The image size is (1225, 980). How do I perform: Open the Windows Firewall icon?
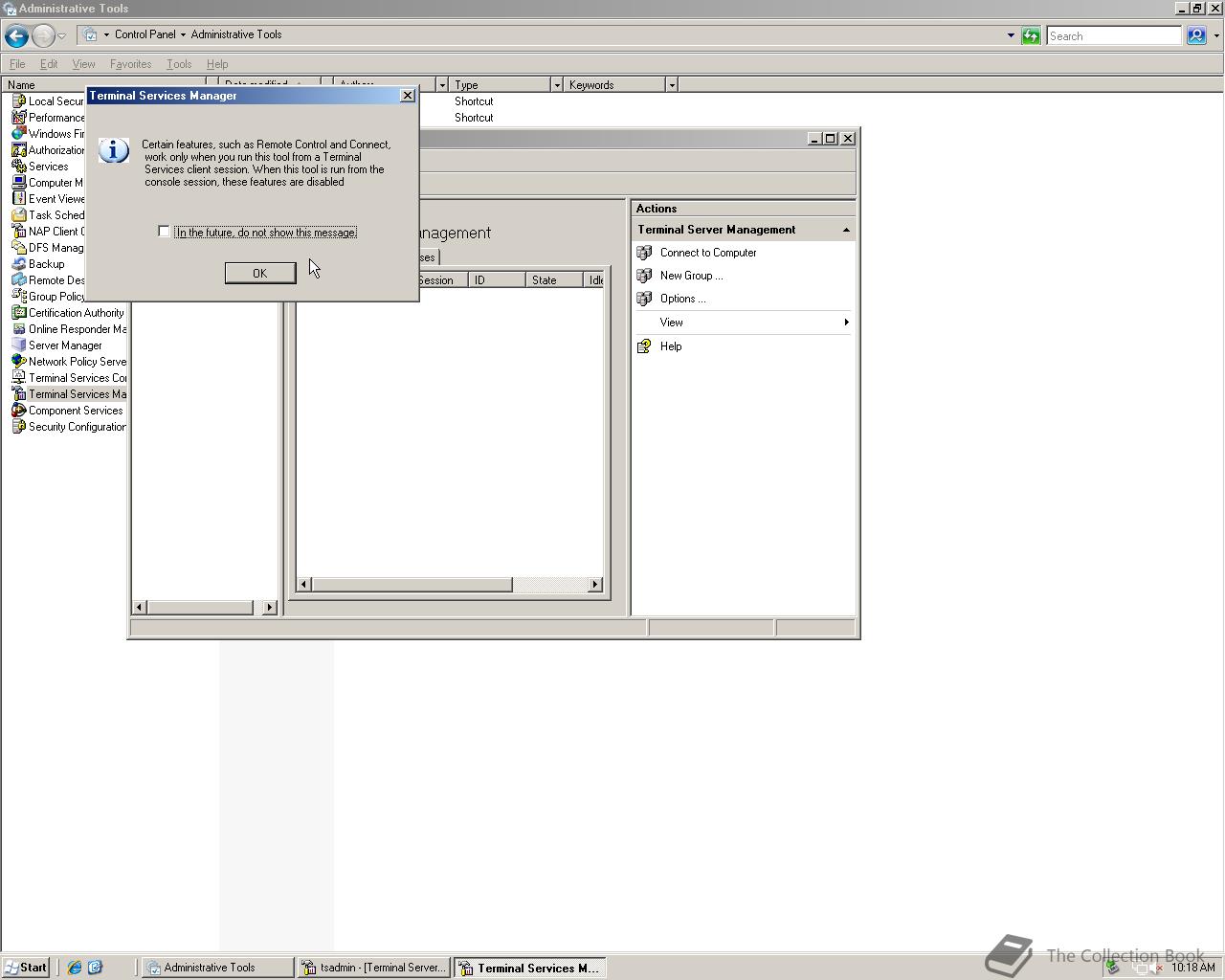click(18, 134)
